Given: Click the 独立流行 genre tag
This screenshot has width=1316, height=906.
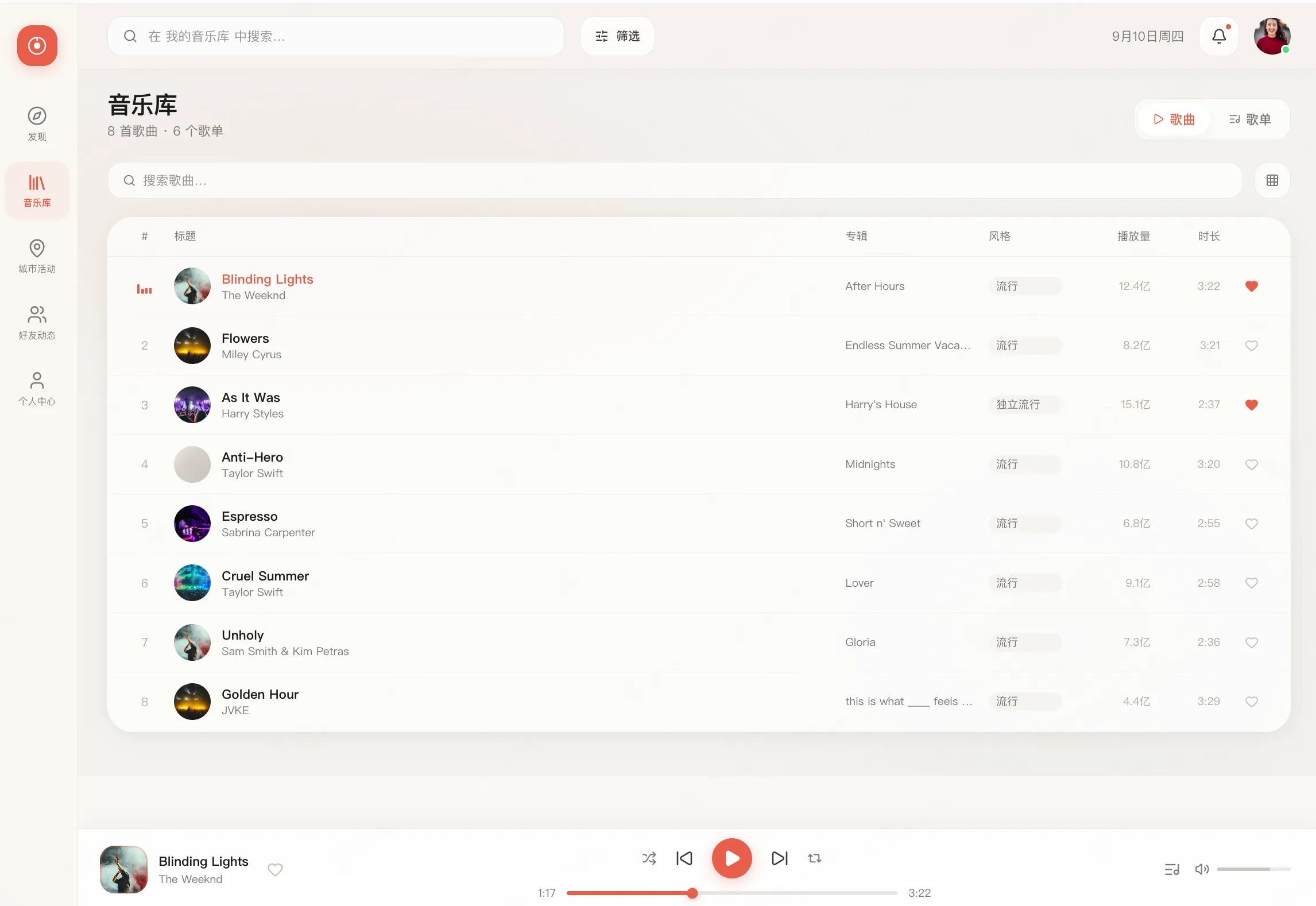Looking at the screenshot, I should [x=1025, y=405].
